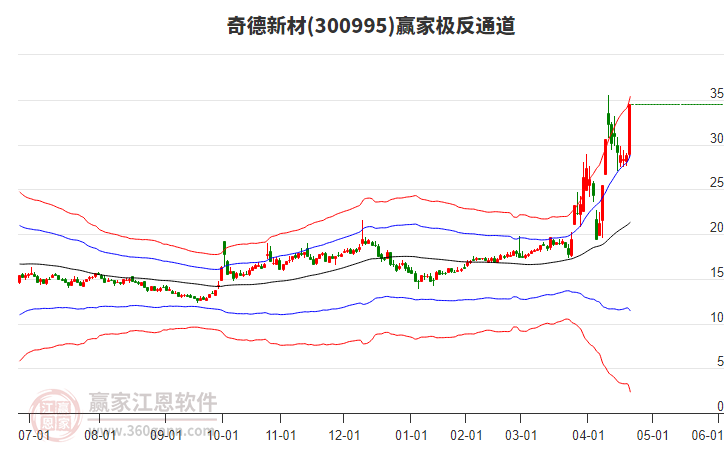Click the chart title 奇德新材(300995)赢家极反通道
The width and height of the screenshot is (726, 450).
point(371,25)
